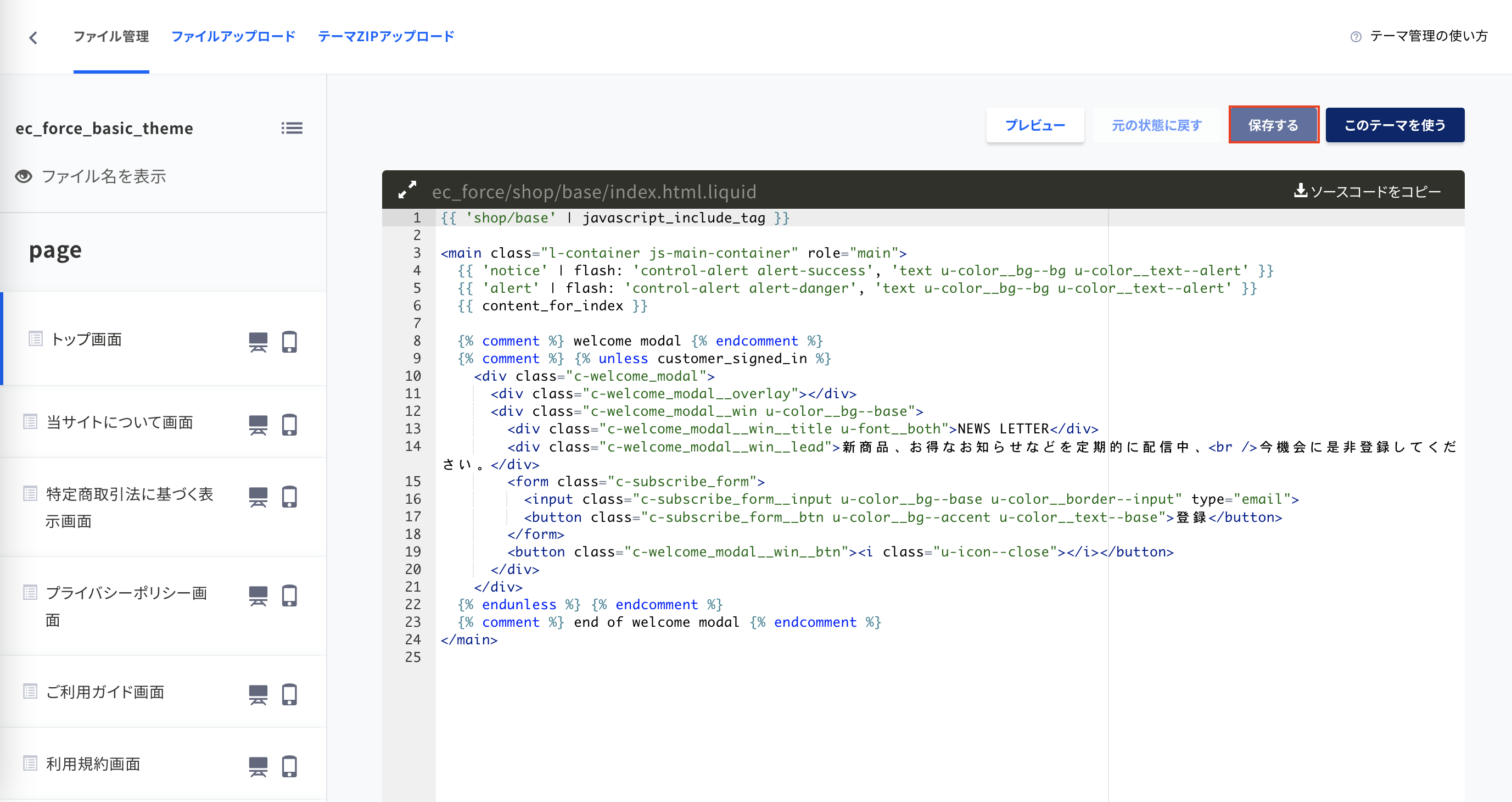Expand code editor to fullscreen

[x=407, y=190]
